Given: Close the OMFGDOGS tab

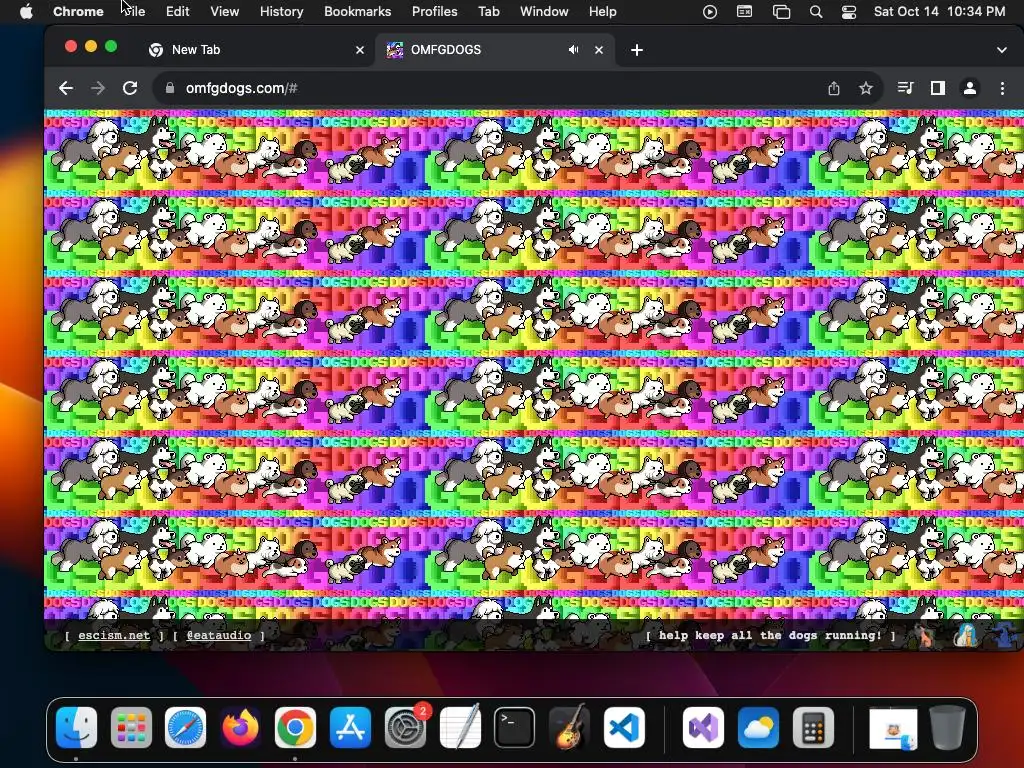Looking at the screenshot, I should (599, 50).
